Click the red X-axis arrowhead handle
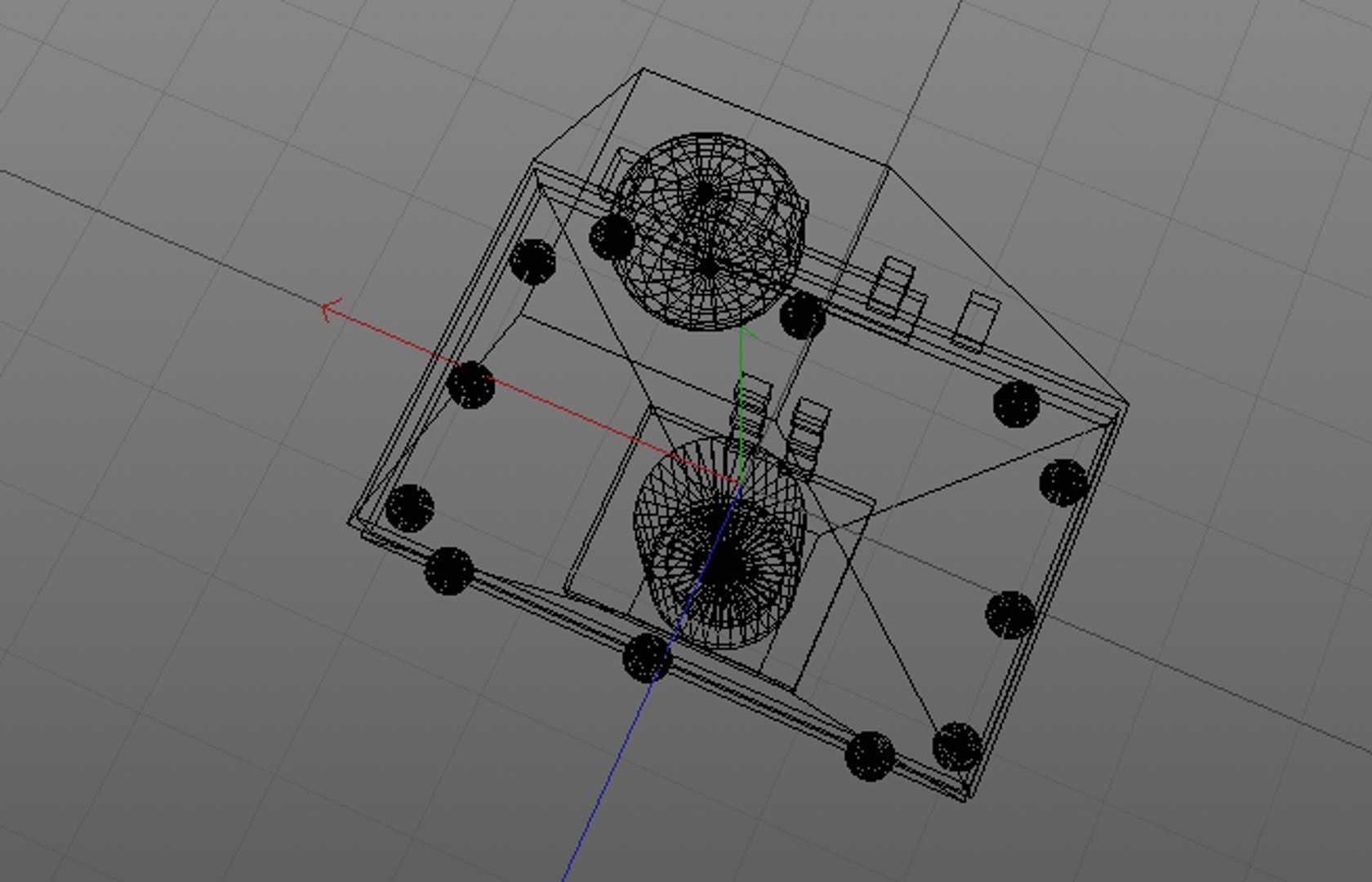 point(330,310)
